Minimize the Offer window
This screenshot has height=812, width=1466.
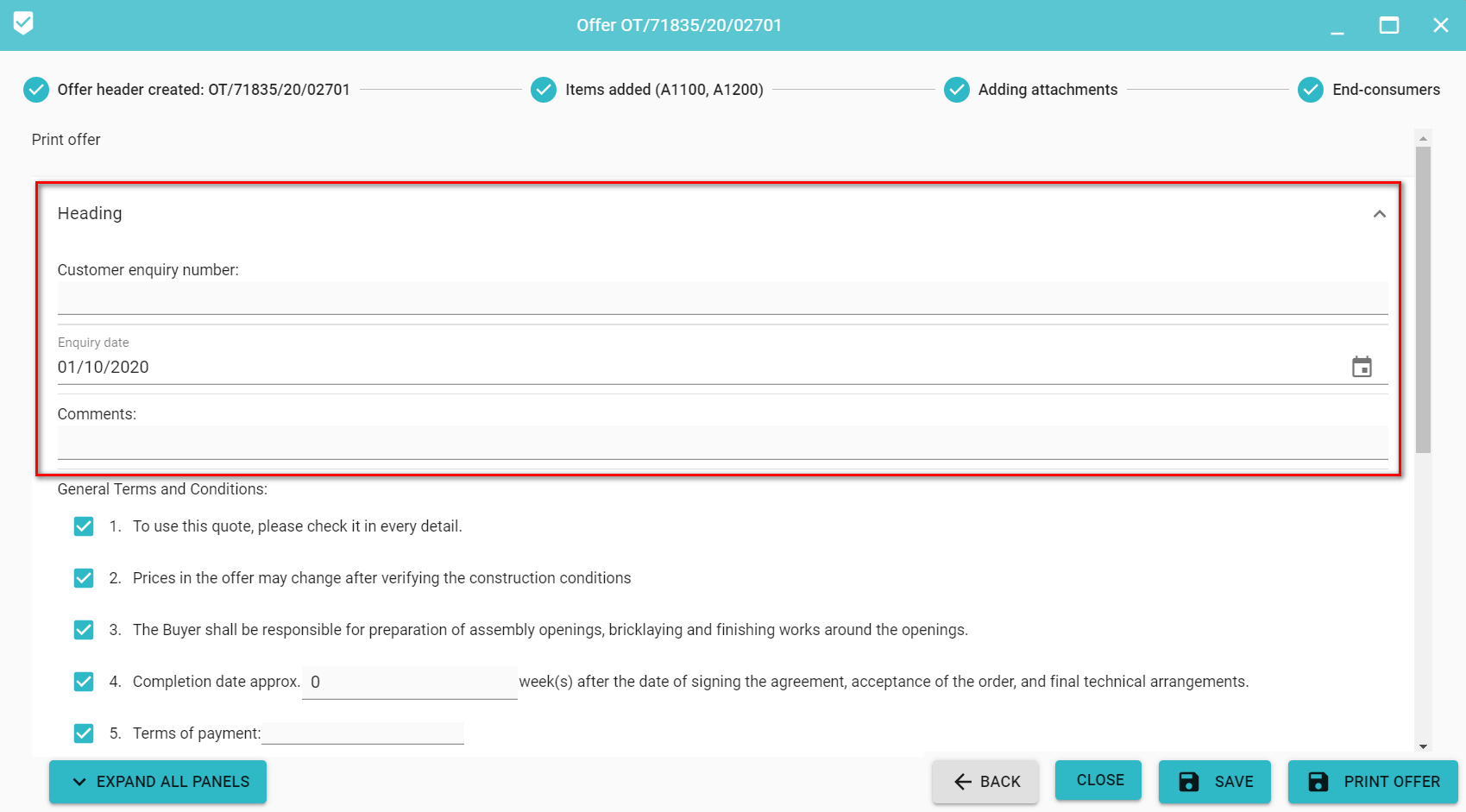pyautogui.click(x=1337, y=27)
